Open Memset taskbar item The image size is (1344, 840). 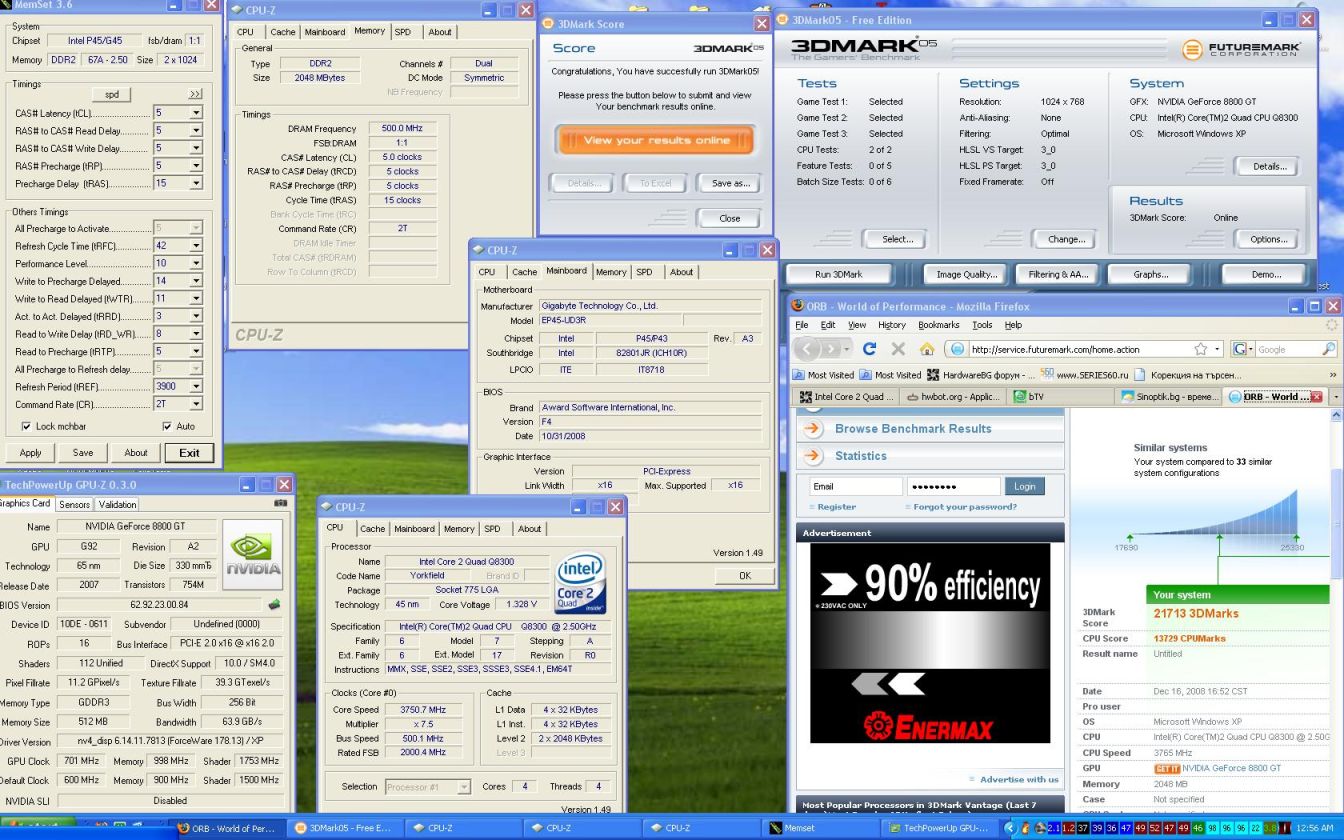point(822,828)
